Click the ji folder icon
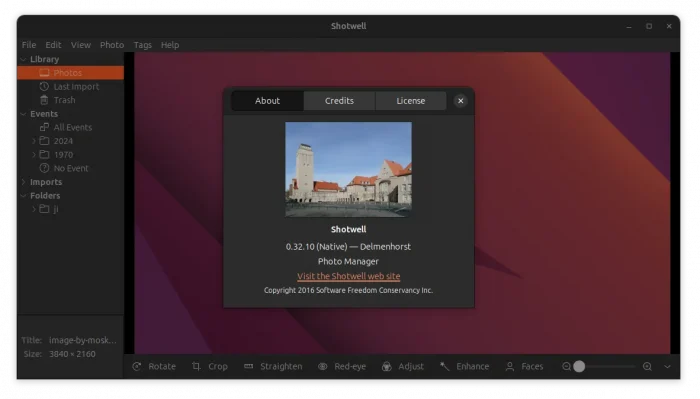Image resolution: width=700 pixels, height=399 pixels. click(44, 209)
